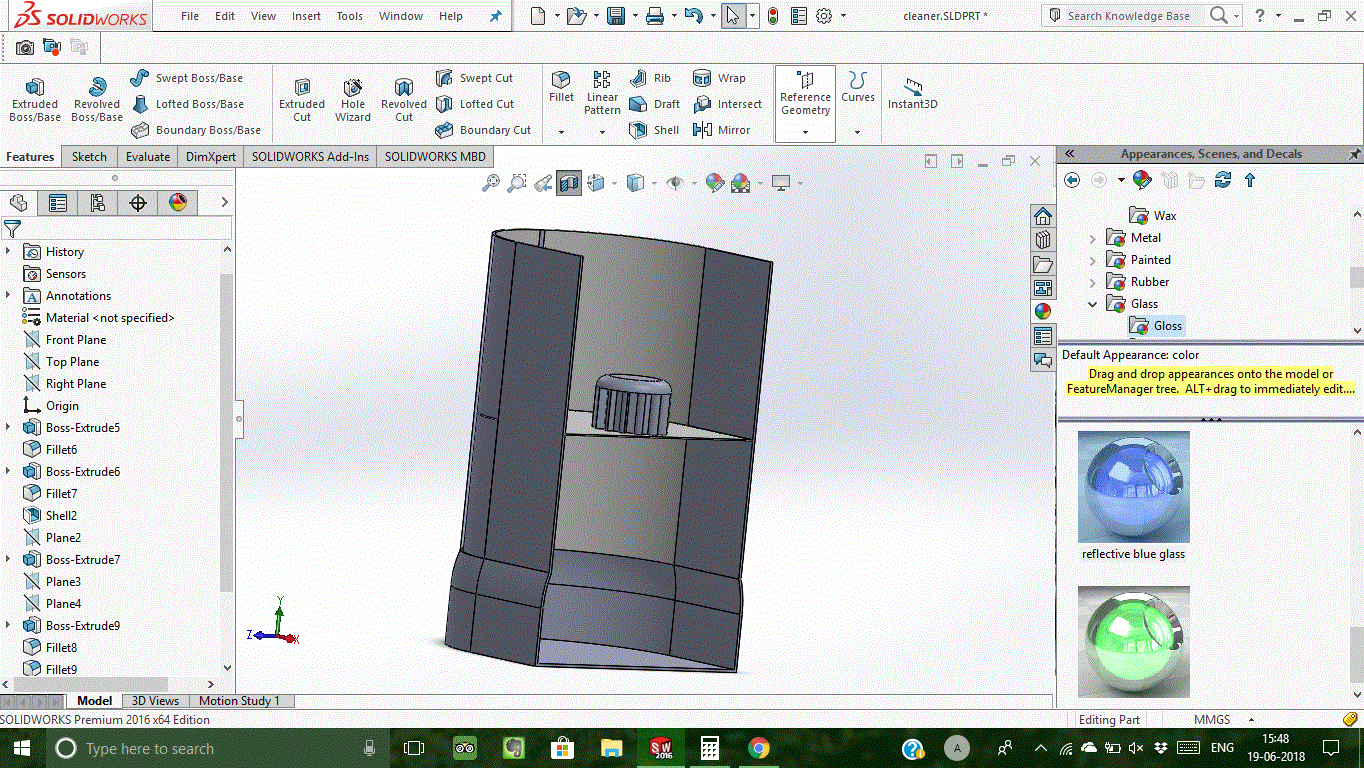Toggle the FeatureManager design tree tab
Image resolution: width=1364 pixels, height=768 pixels.
18,203
